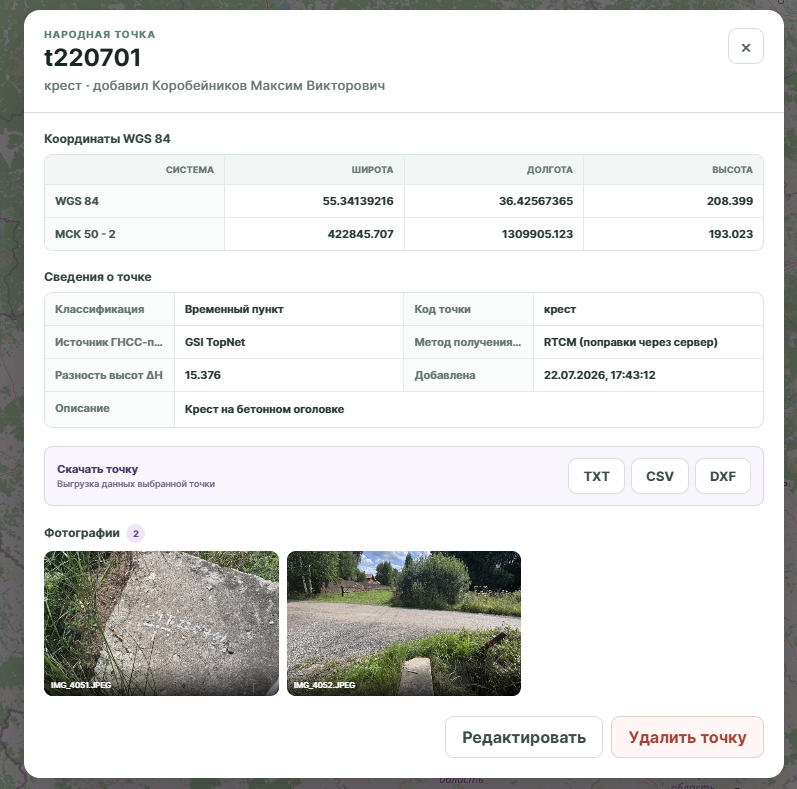This screenshot has width=797, height=789.
Task: Click the Система column header
Action: point(190,170)
